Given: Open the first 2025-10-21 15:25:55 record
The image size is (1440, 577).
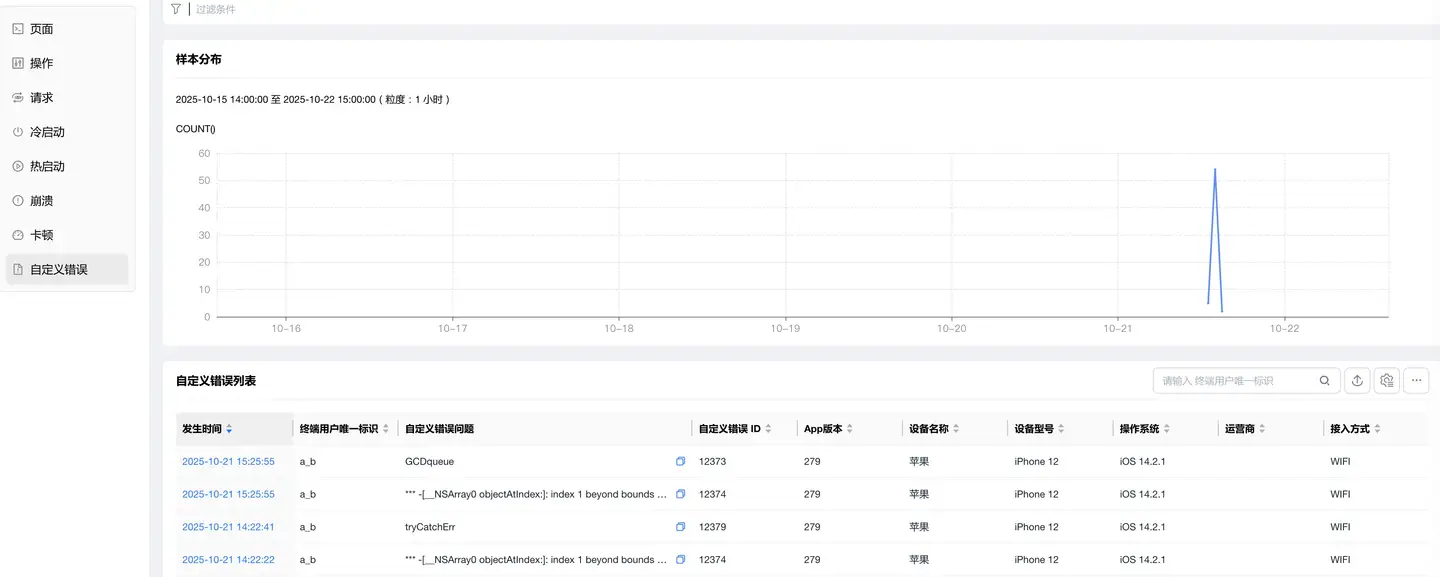Looking at the screenshot, I should (228, 462).
